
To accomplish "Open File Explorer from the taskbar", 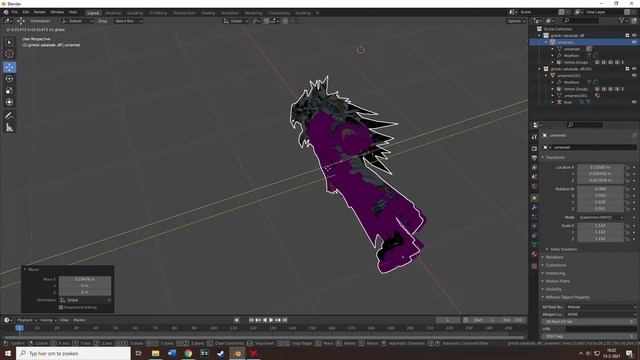I will tap(156, 353).
